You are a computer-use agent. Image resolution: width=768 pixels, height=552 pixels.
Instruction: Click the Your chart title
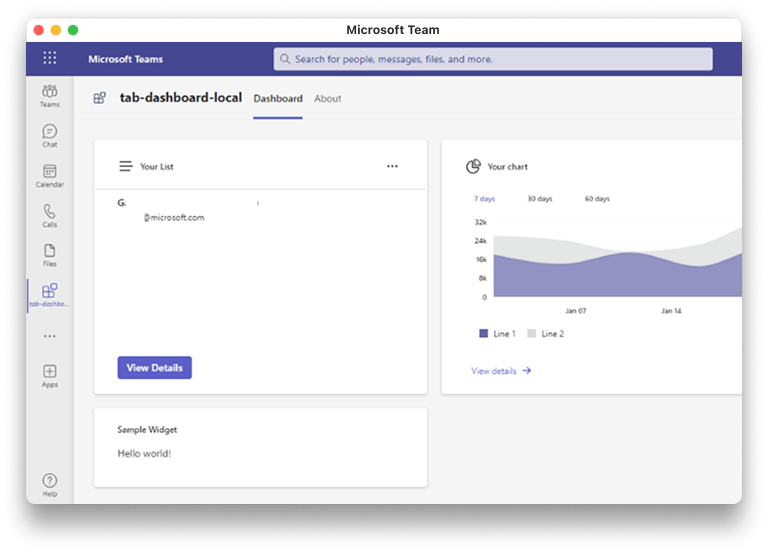(x=507, y=167)
